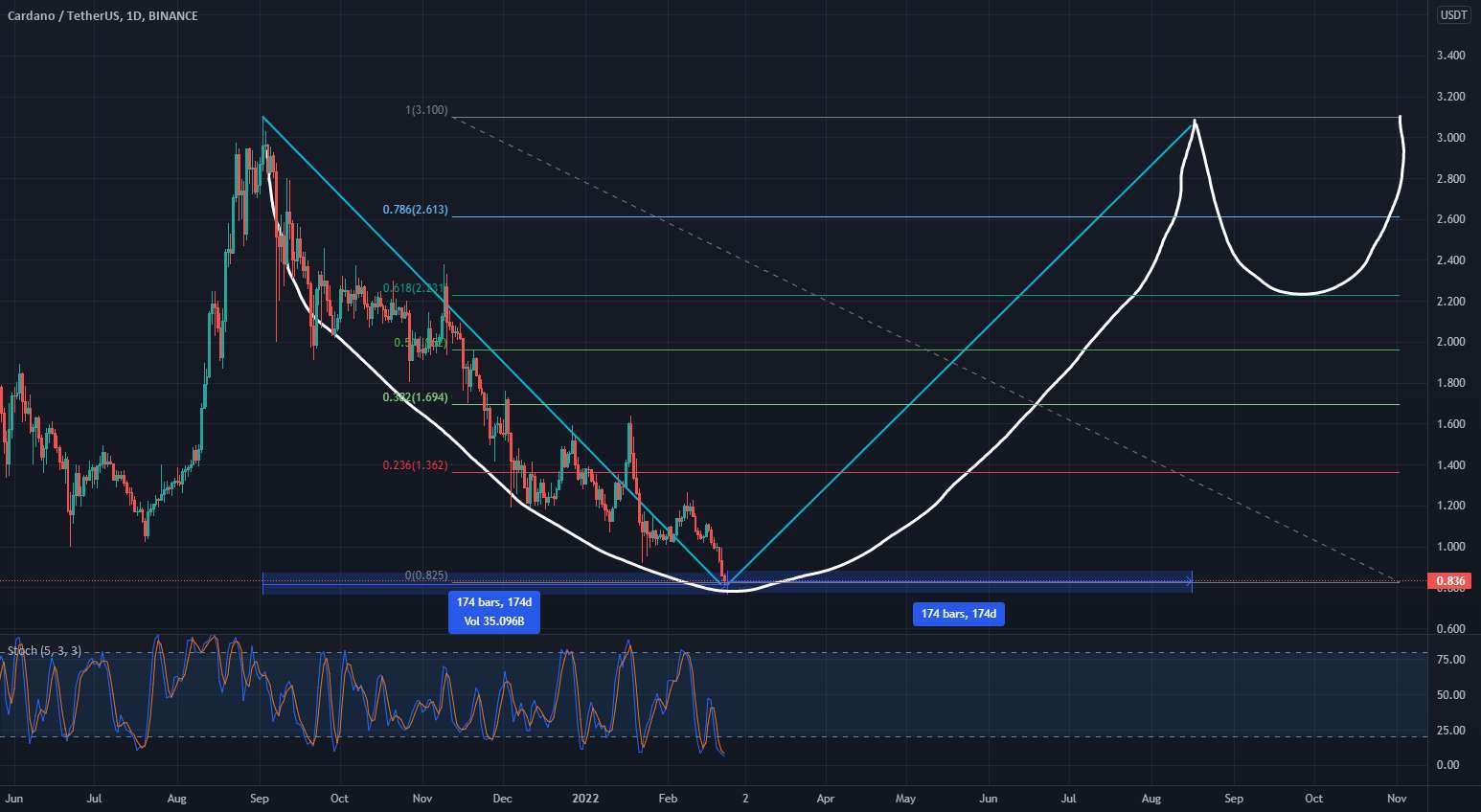
Task: Click the 1.600 price axis label
Action: click(1450, 424)
